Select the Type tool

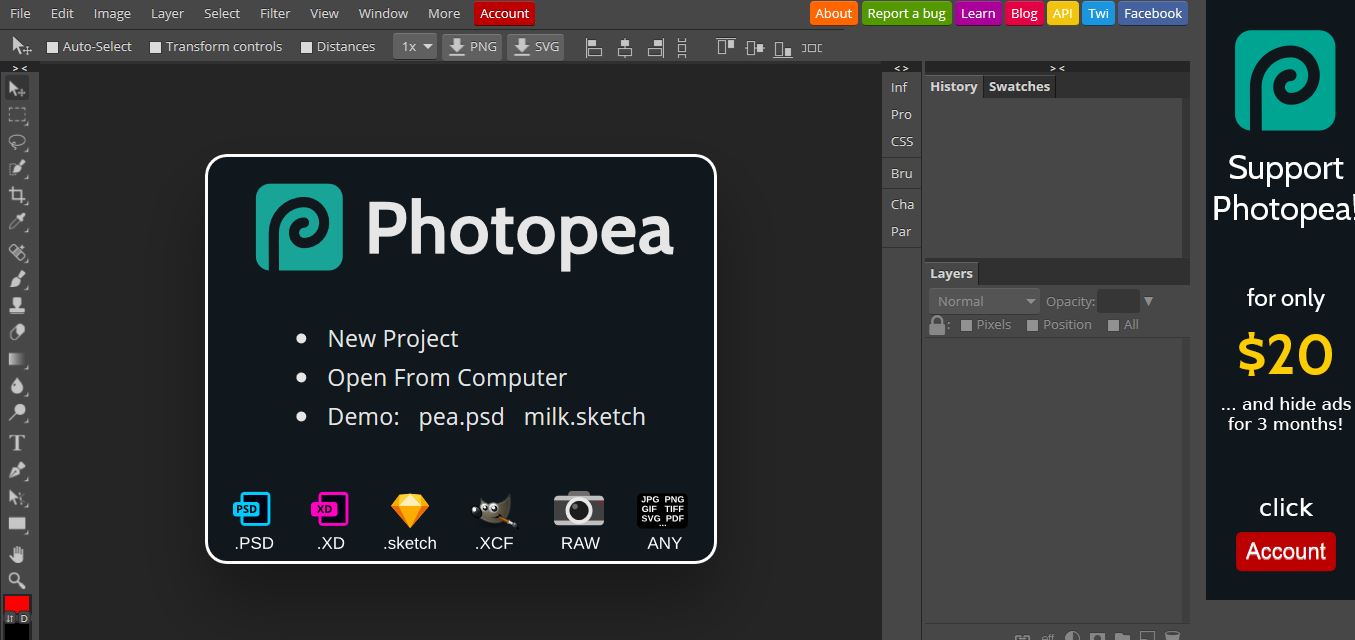pos(17,442)
